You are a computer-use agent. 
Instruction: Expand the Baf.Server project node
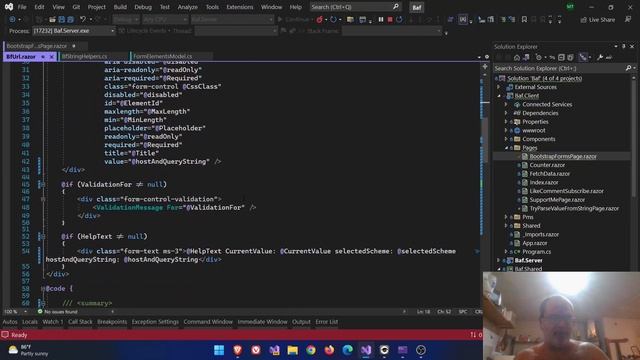tap(499, 260)
